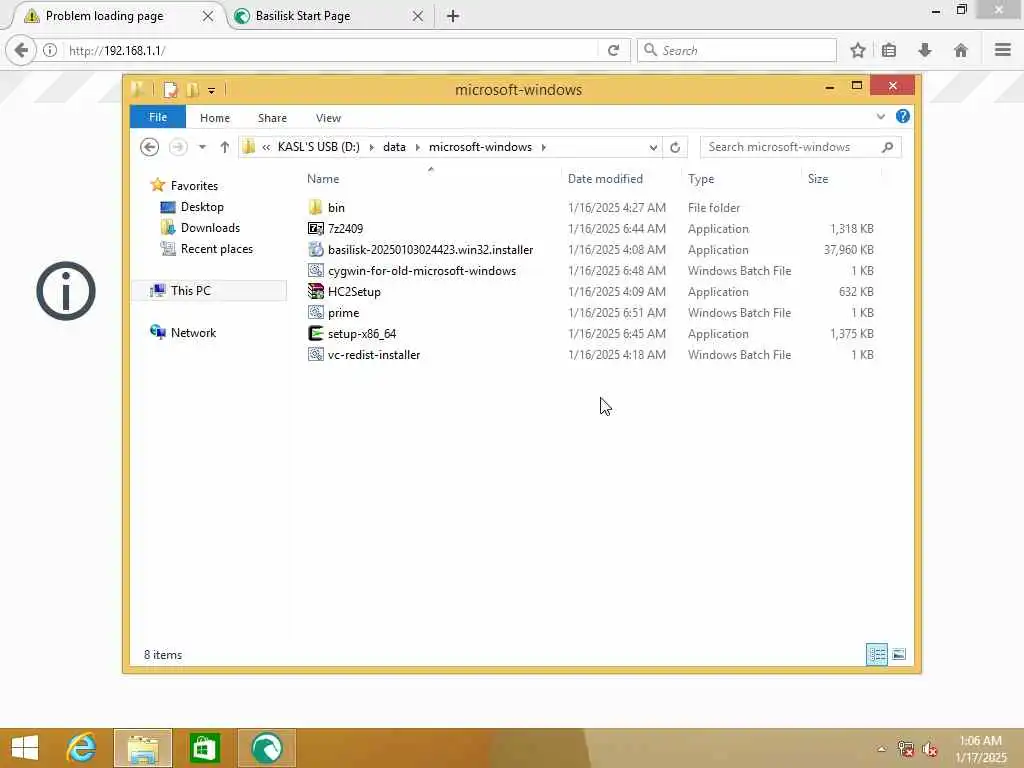Reload the page in the browser
The height and width of the screenshot is (768, 1024).
613,50
